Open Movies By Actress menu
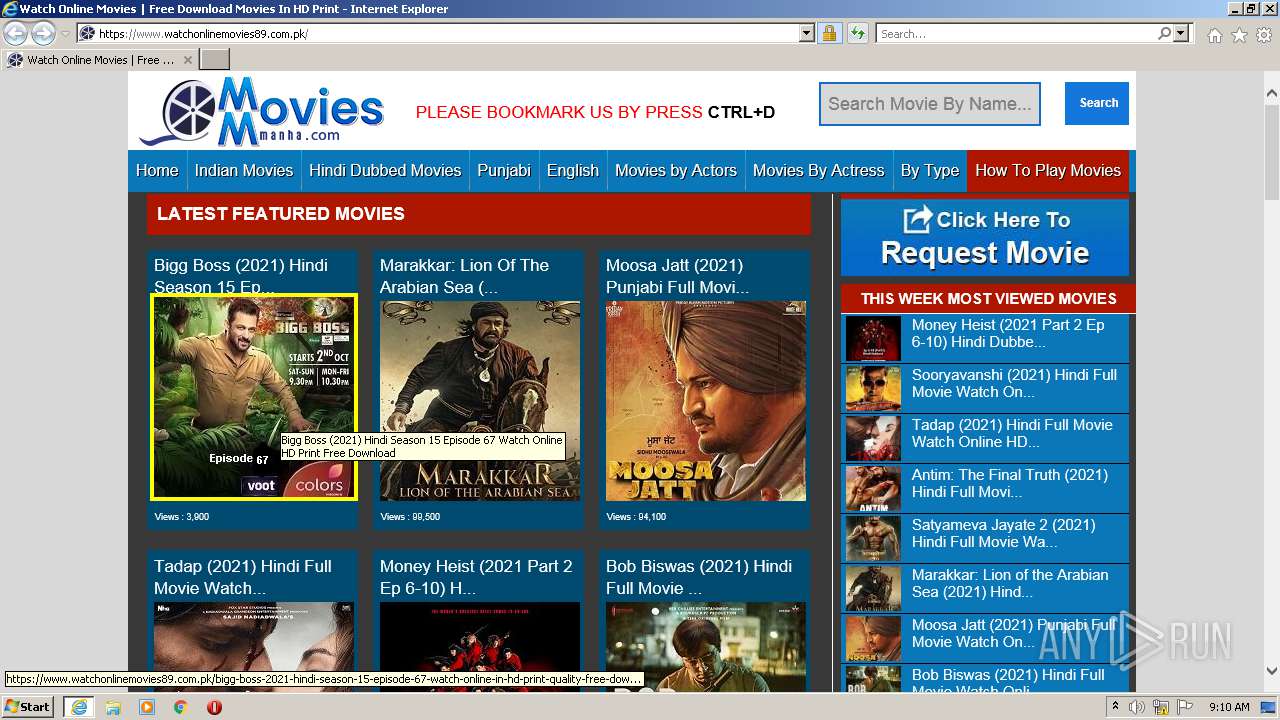This screenshot has height=720, width=1280. pyautogui.click(x=819, y=170)
